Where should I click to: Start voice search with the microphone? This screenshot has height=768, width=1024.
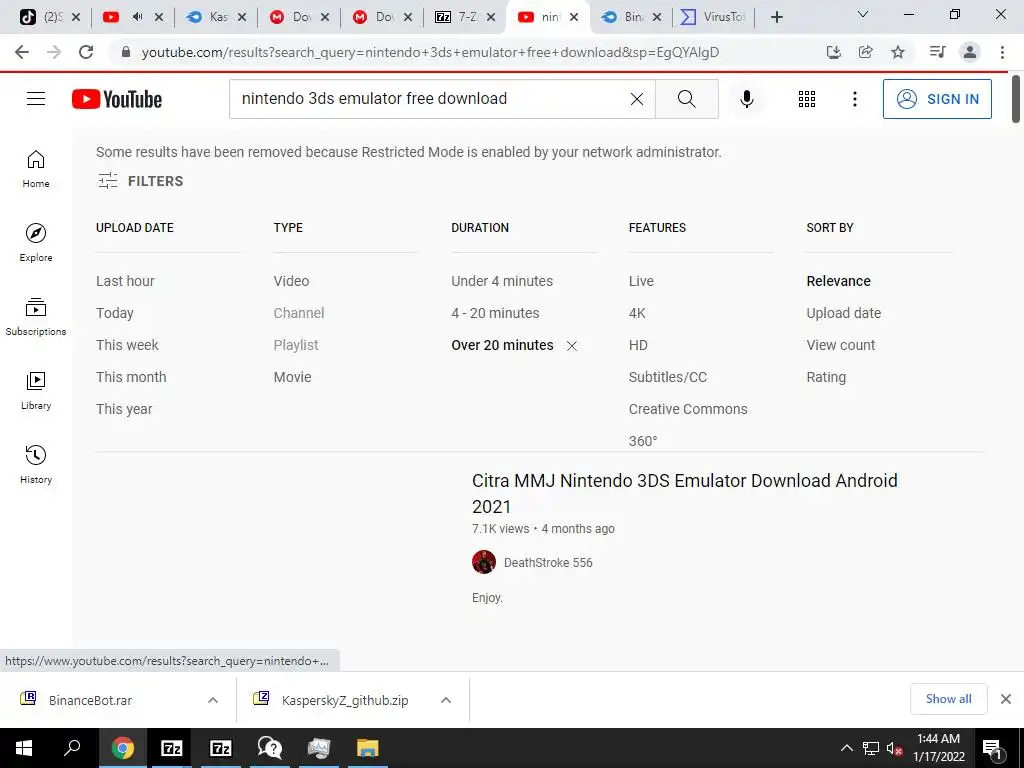coord(747,99)
